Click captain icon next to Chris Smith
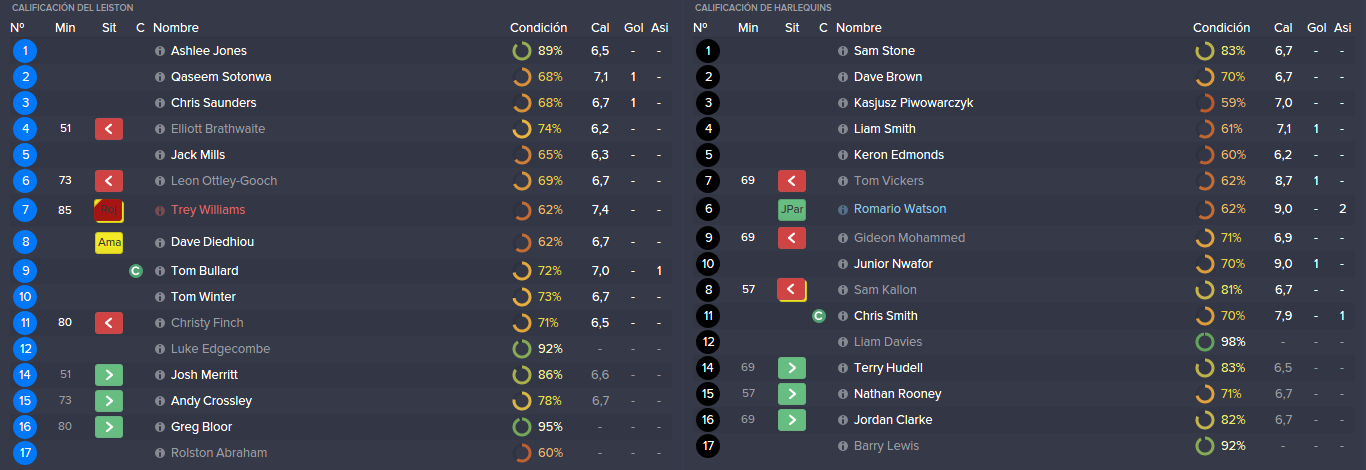1366x470 pixels. [819, 316]
